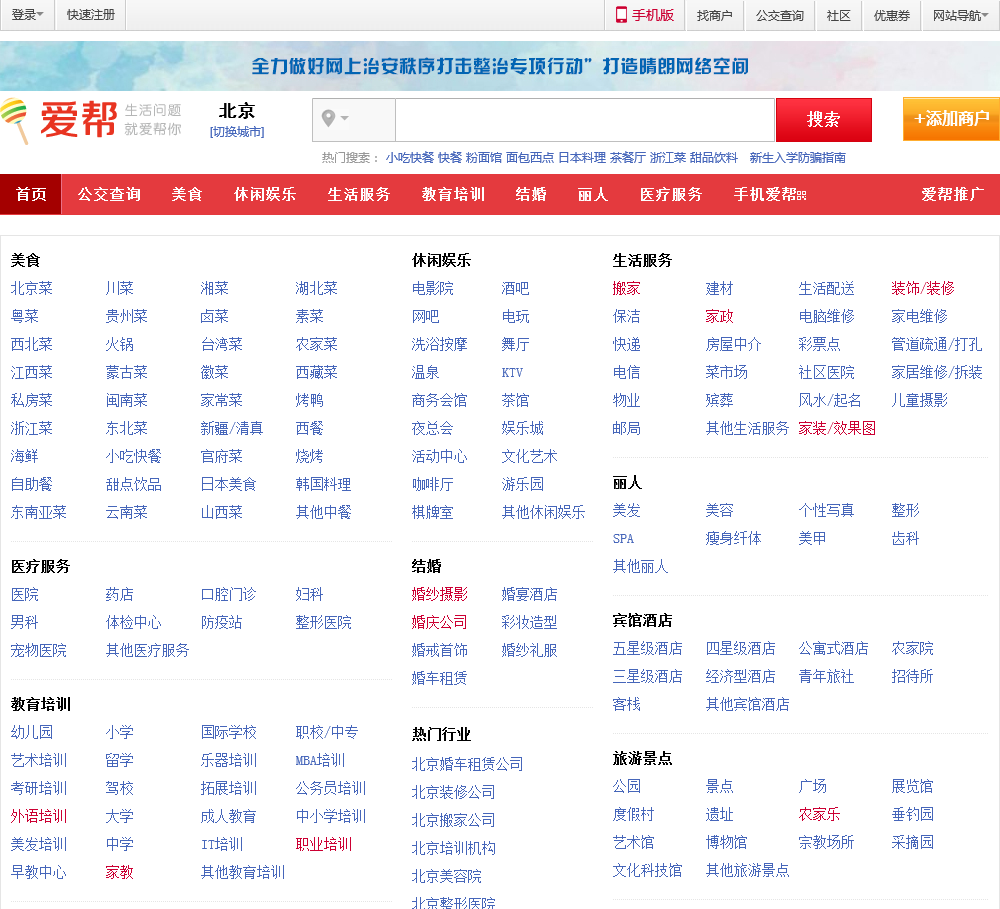
Task: Click 甜点饮品 category link
Action: click(x=133, y=485)
